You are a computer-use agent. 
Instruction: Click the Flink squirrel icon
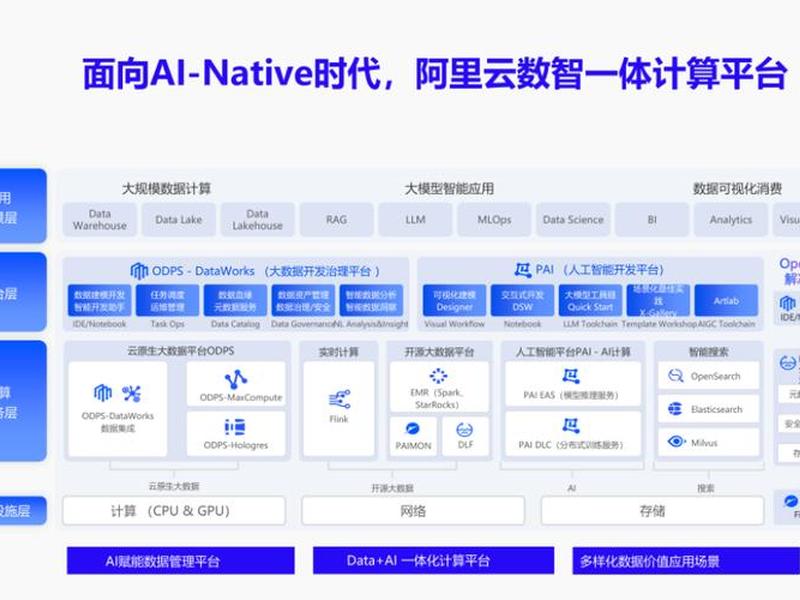[339, 400]
